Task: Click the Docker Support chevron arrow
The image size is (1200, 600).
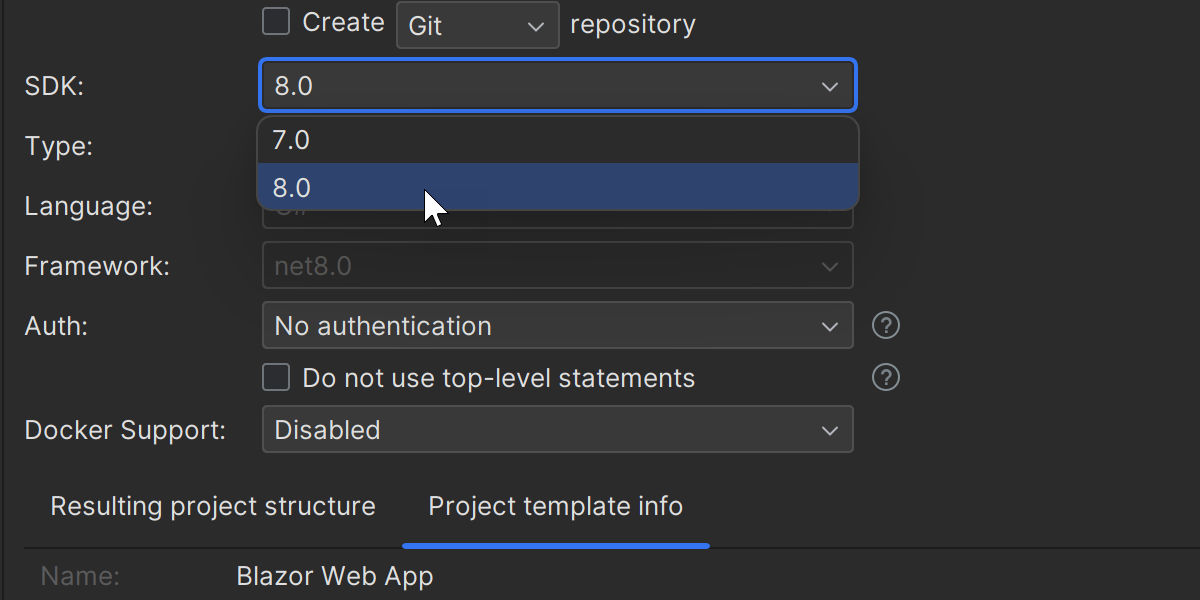Action: pos(830,431)
